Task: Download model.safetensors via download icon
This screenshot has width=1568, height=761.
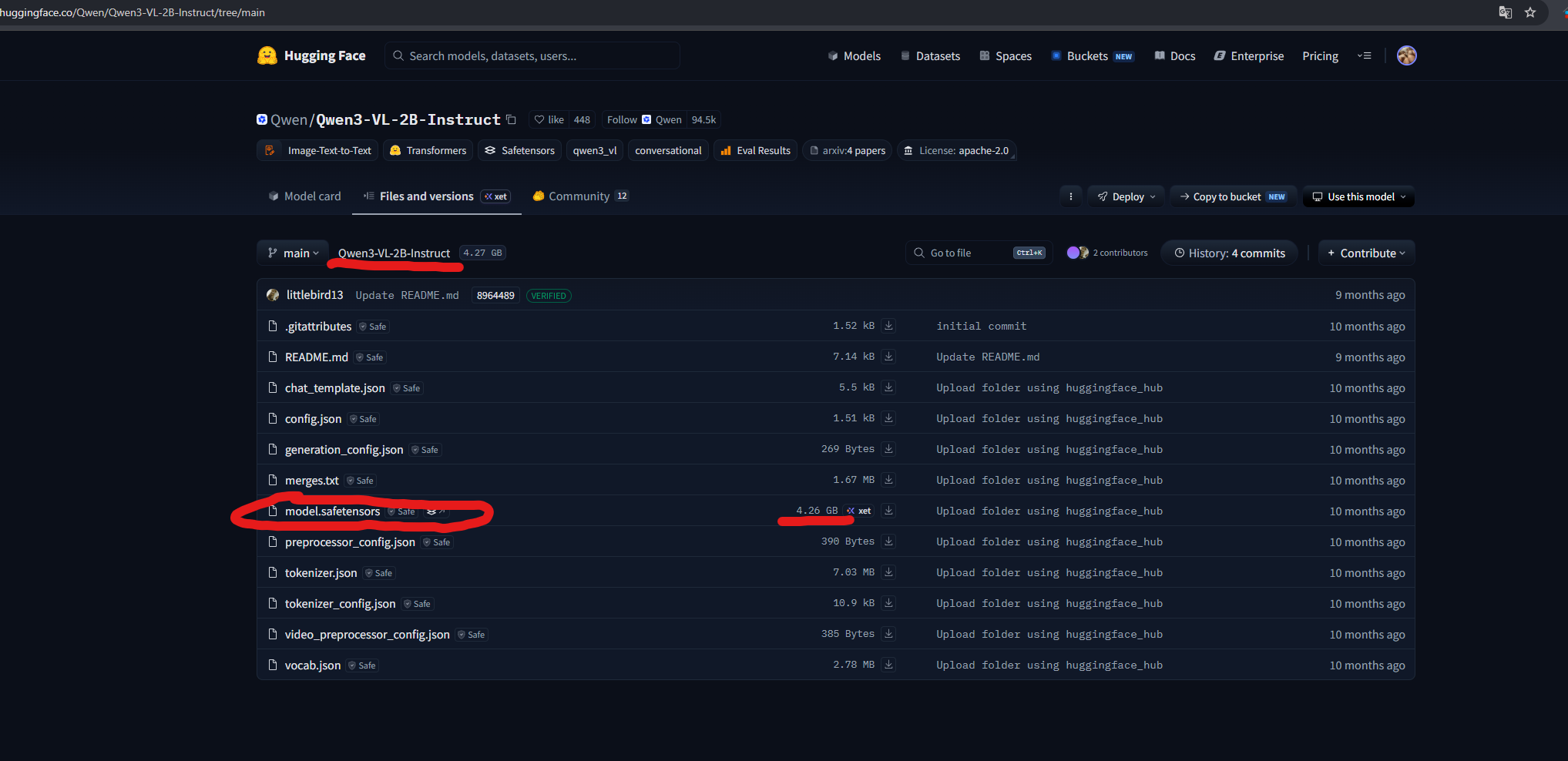Action: [888, 511]
